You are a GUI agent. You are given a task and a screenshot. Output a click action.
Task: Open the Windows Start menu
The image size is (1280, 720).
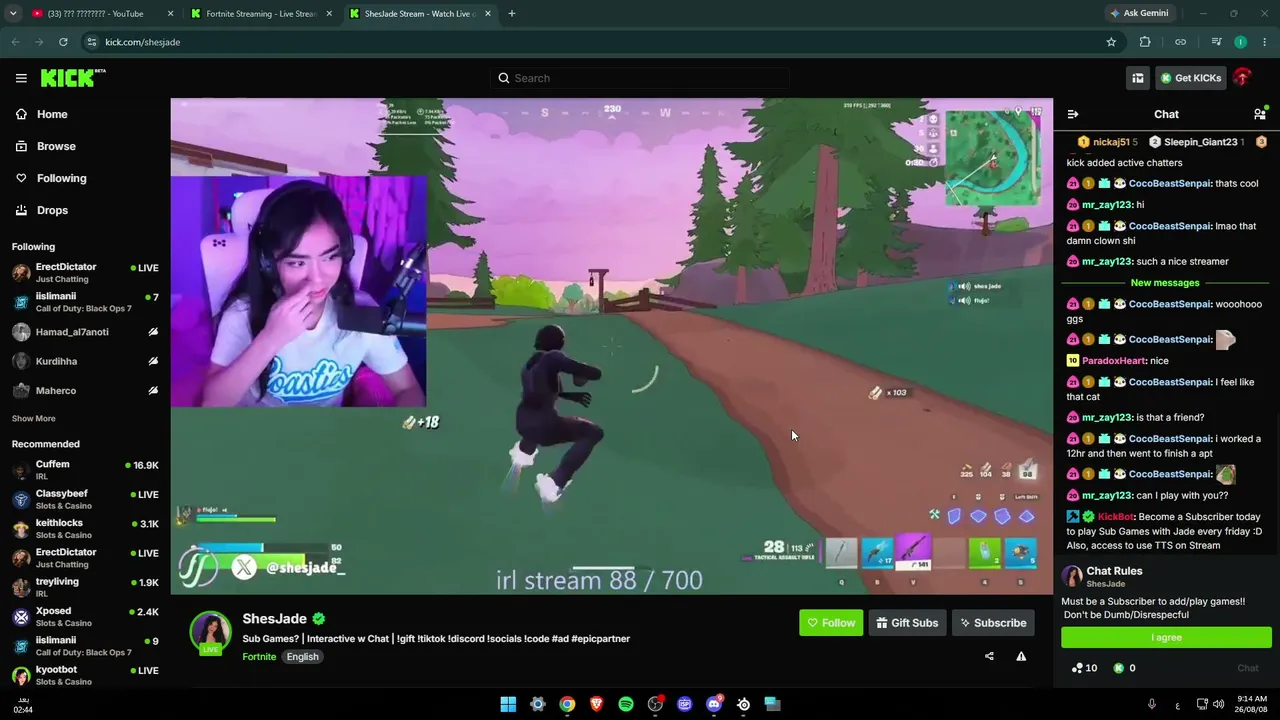pyautogui.click(x=508, y=704)
